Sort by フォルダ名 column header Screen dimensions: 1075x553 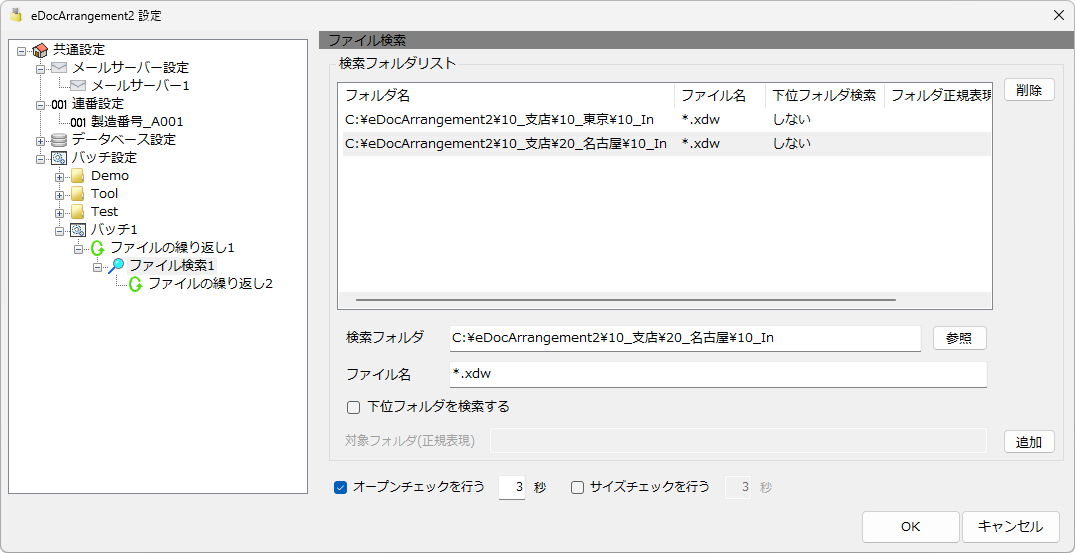(x=507, y=95)
